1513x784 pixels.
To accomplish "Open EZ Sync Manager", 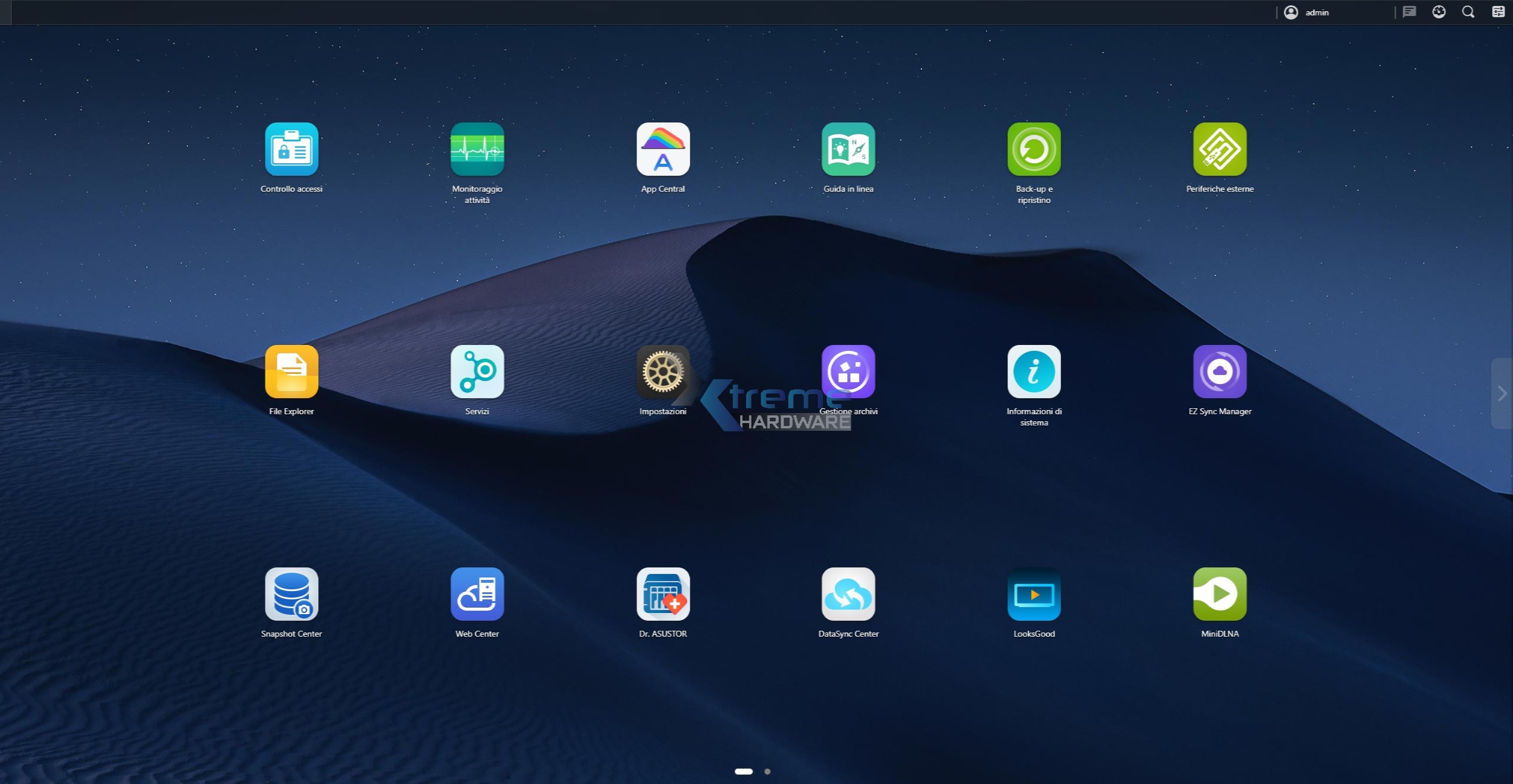I will coord(1220,372).
